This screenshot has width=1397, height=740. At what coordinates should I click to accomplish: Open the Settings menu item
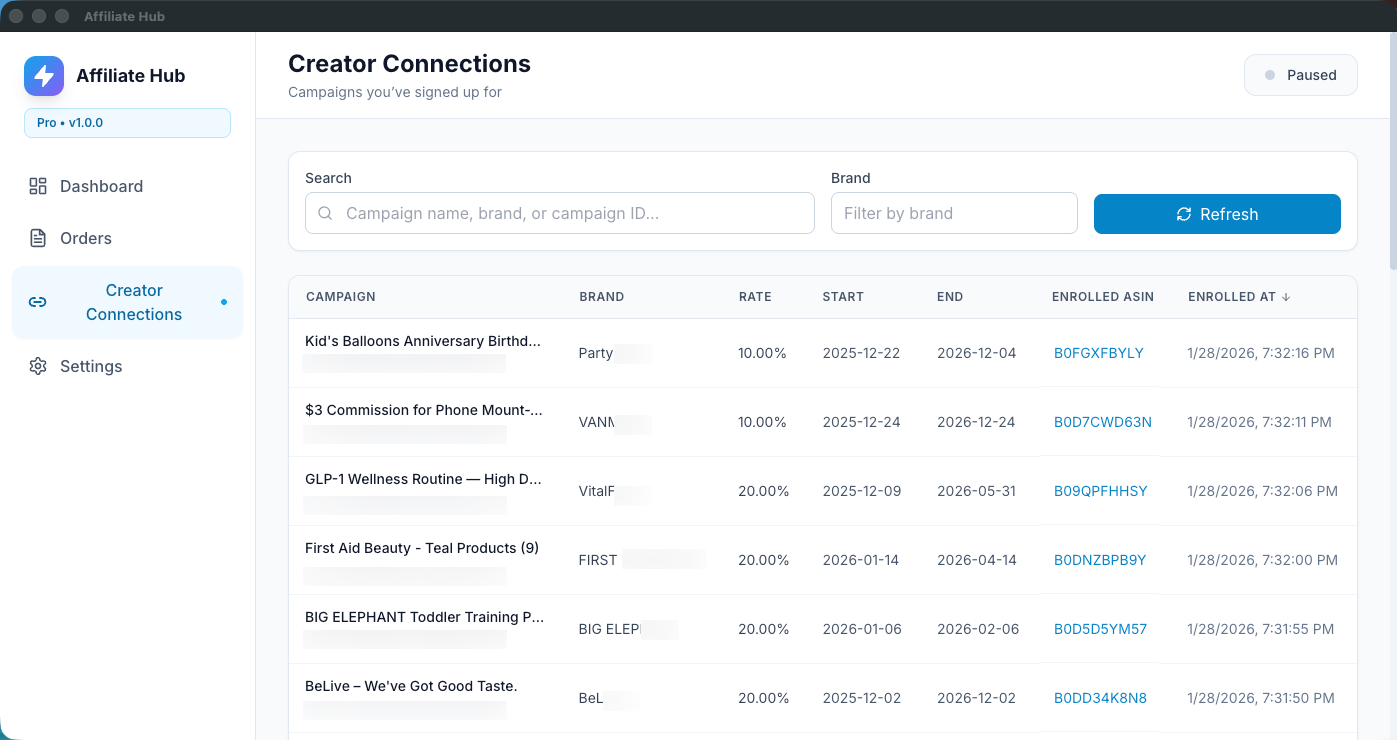click(91, 366)
